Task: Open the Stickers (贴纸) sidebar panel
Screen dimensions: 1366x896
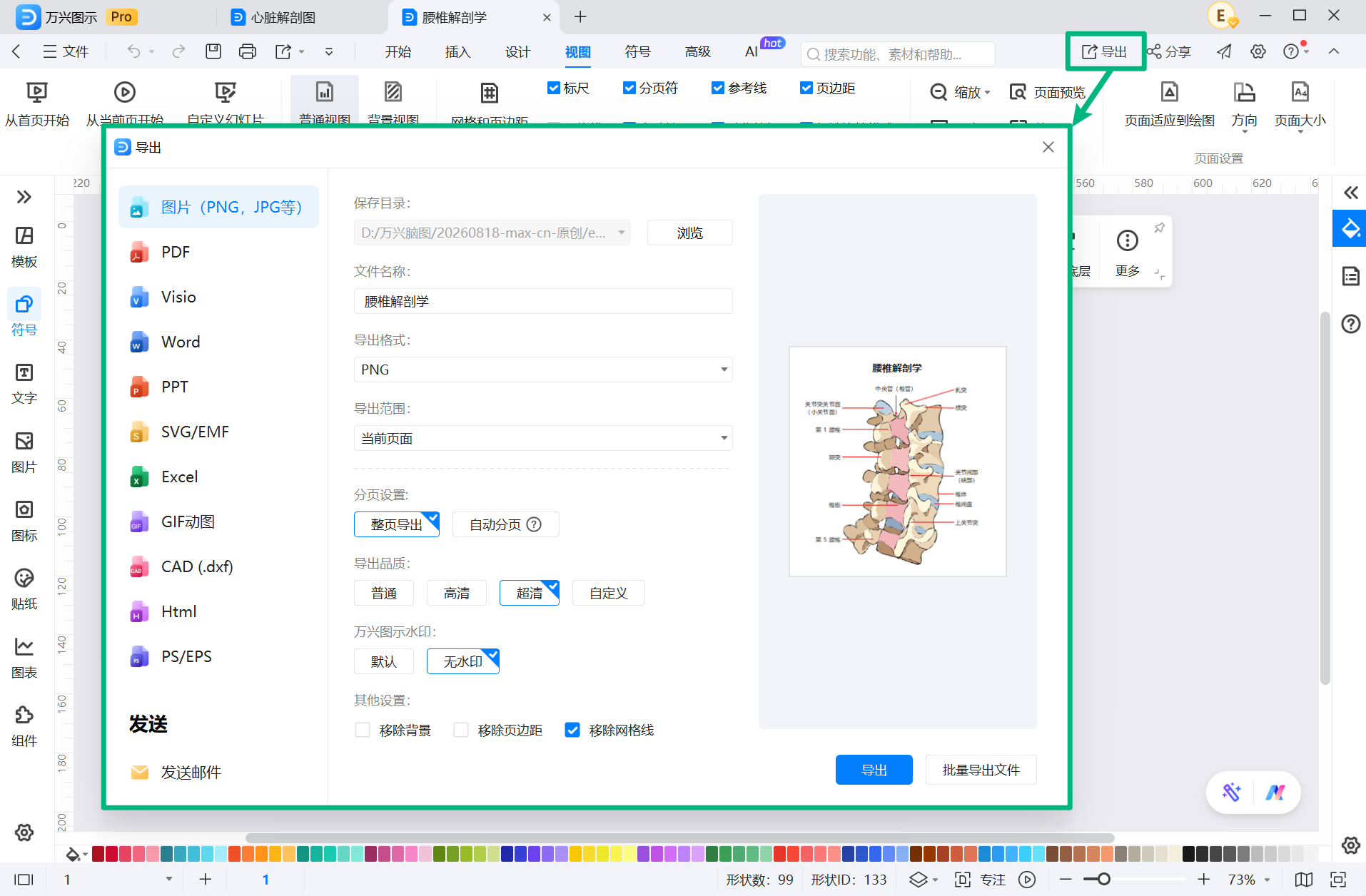Action: [x=24, y=589]
